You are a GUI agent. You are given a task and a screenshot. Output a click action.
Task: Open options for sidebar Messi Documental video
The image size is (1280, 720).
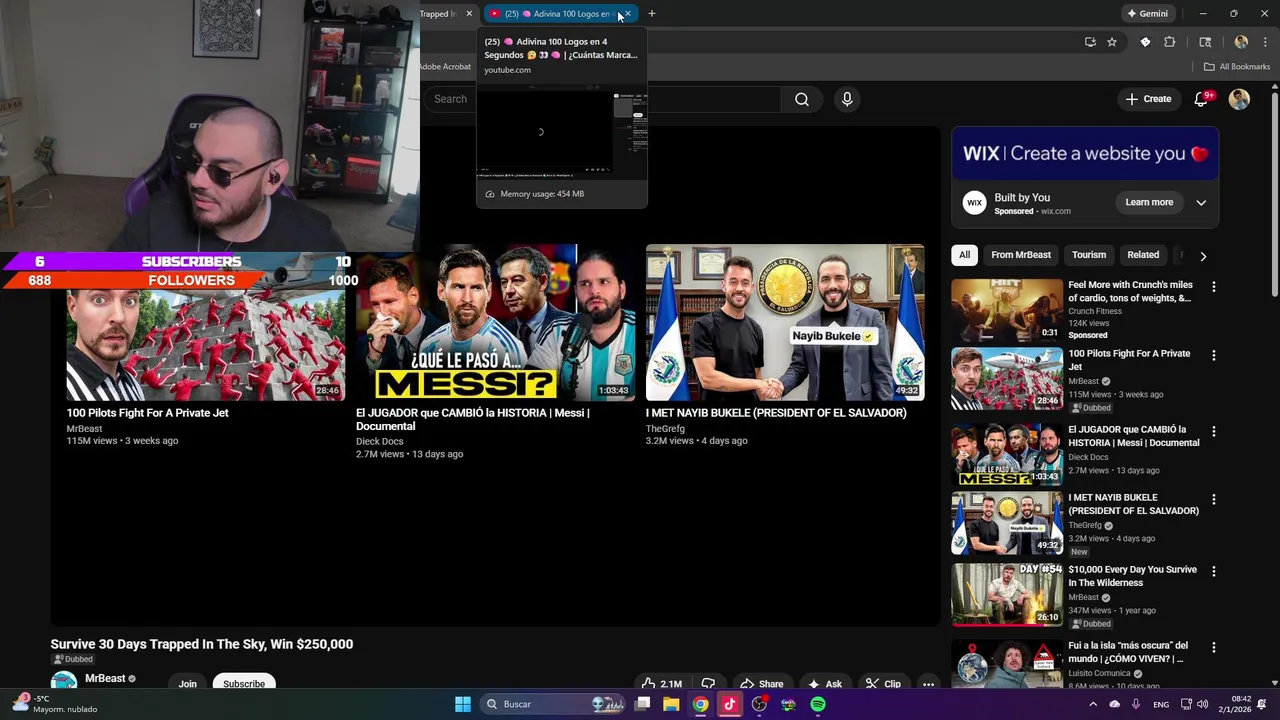coord(1214,431)
